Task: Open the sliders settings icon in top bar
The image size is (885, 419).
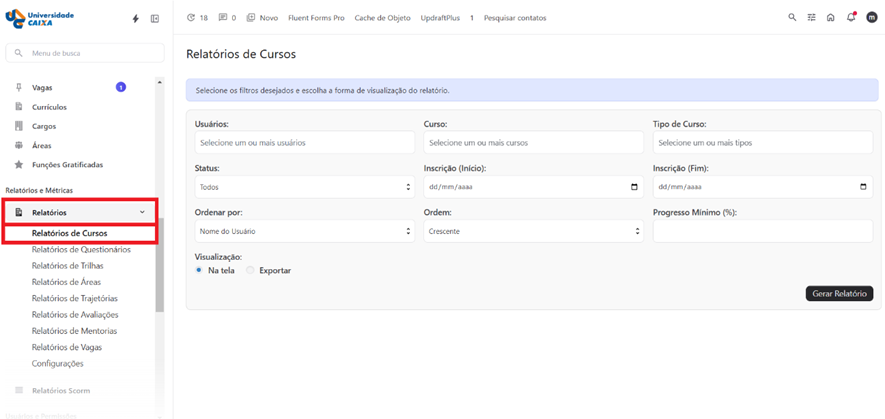Action: point(812,18)
